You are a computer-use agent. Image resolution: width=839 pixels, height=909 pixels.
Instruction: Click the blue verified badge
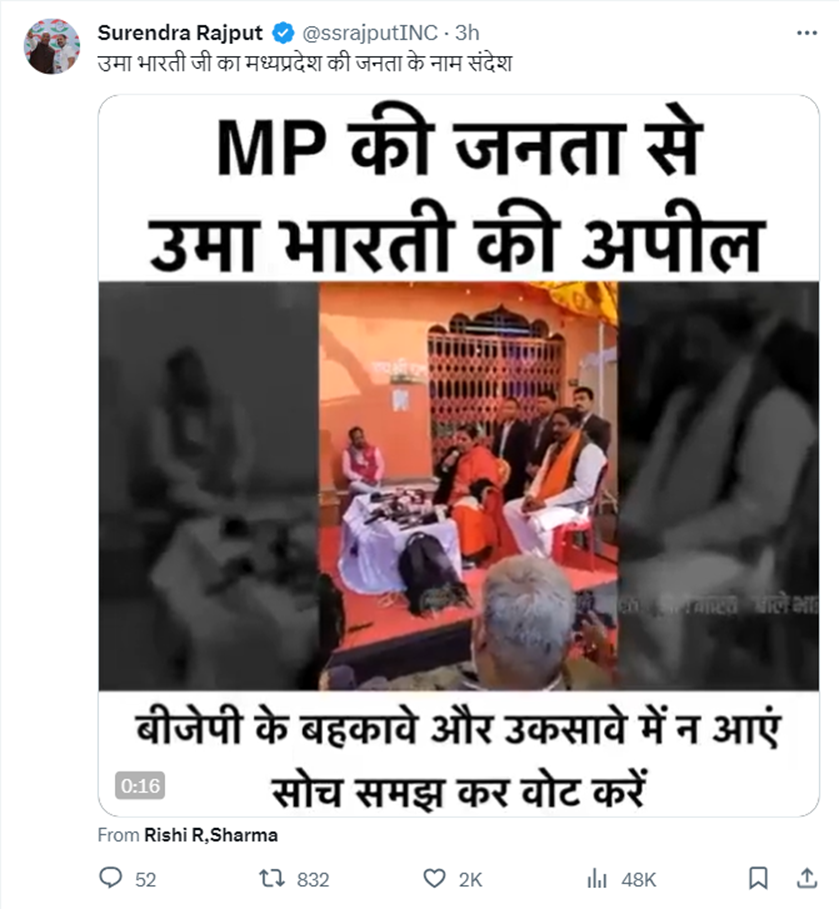point(283,33)
